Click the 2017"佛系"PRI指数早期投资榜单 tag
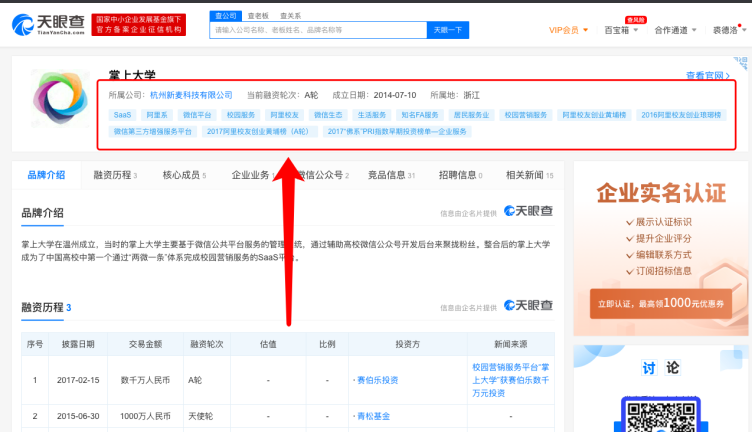752x432 pixels. point(397,131)
